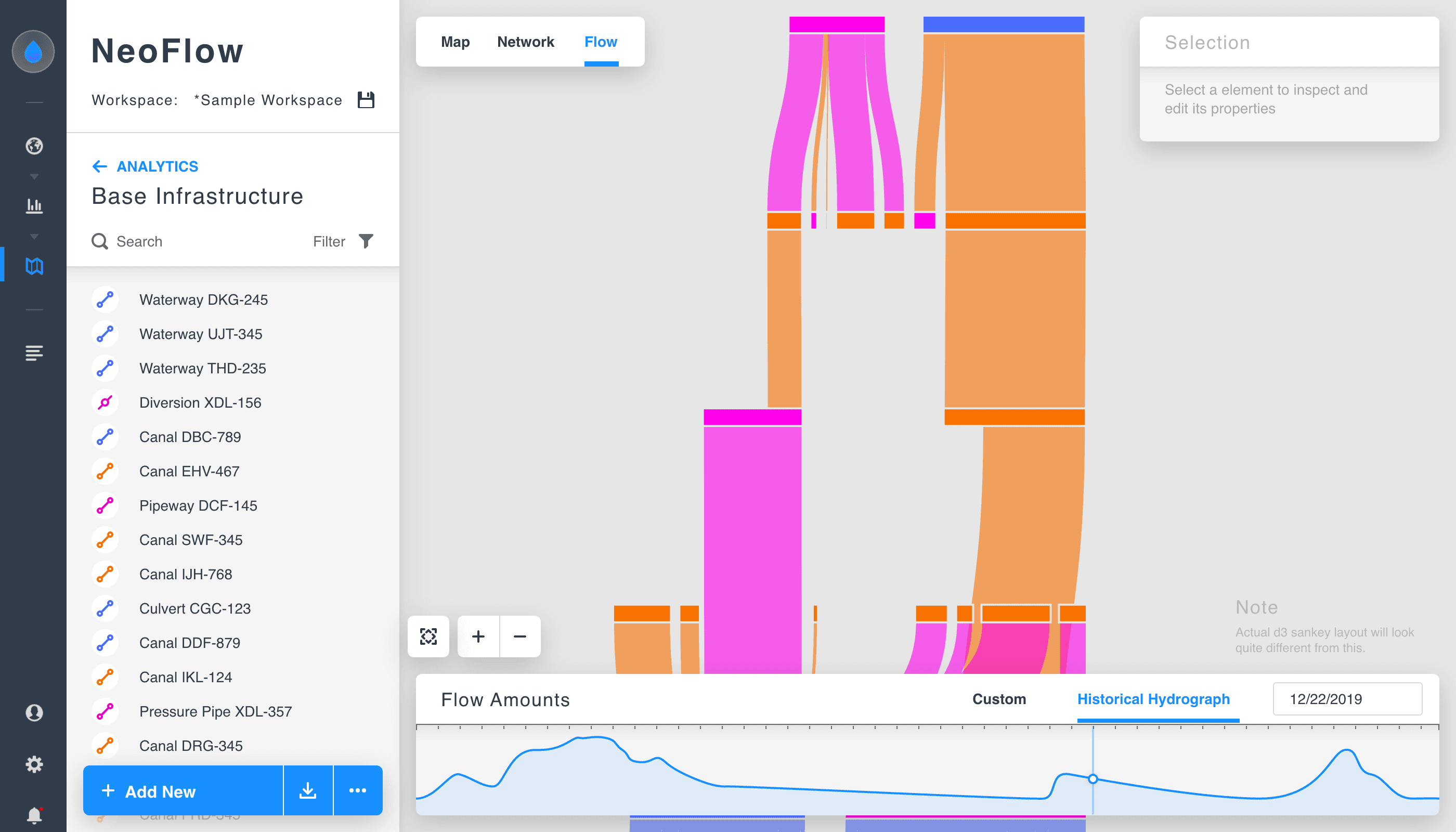Screen dimensions: 1456x832
Task: Open the three-dots more options button
Action: click(358, 791)
